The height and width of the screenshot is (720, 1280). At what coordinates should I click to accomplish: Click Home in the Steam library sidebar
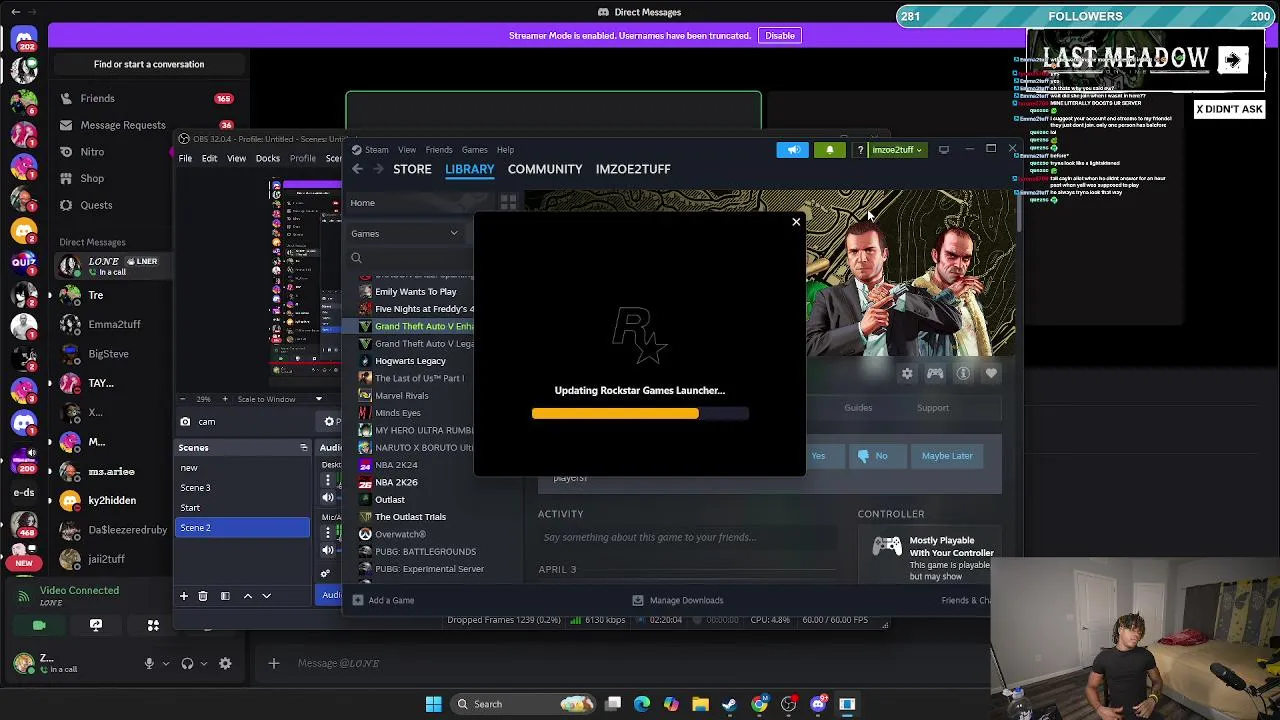click(x=363, y=203)
